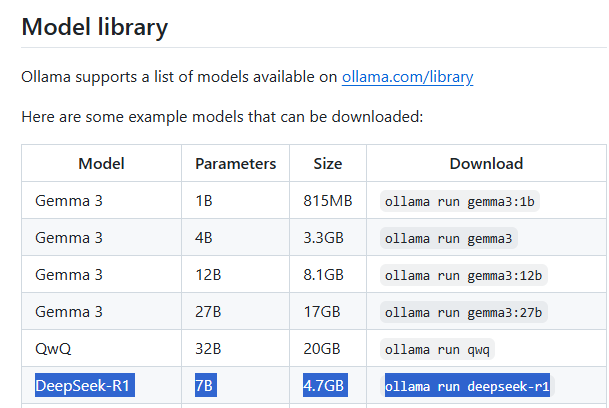Click the Gemma 3 12B parameters cell
Screen dimensions: 609x408
(235, 275)
